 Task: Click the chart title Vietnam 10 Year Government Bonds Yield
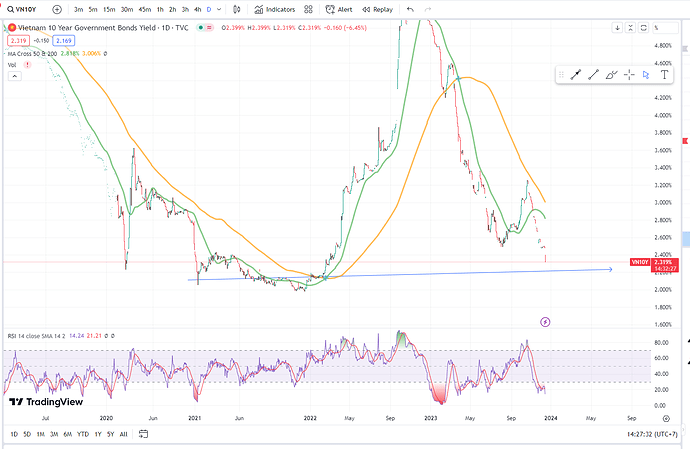point(87,28)
